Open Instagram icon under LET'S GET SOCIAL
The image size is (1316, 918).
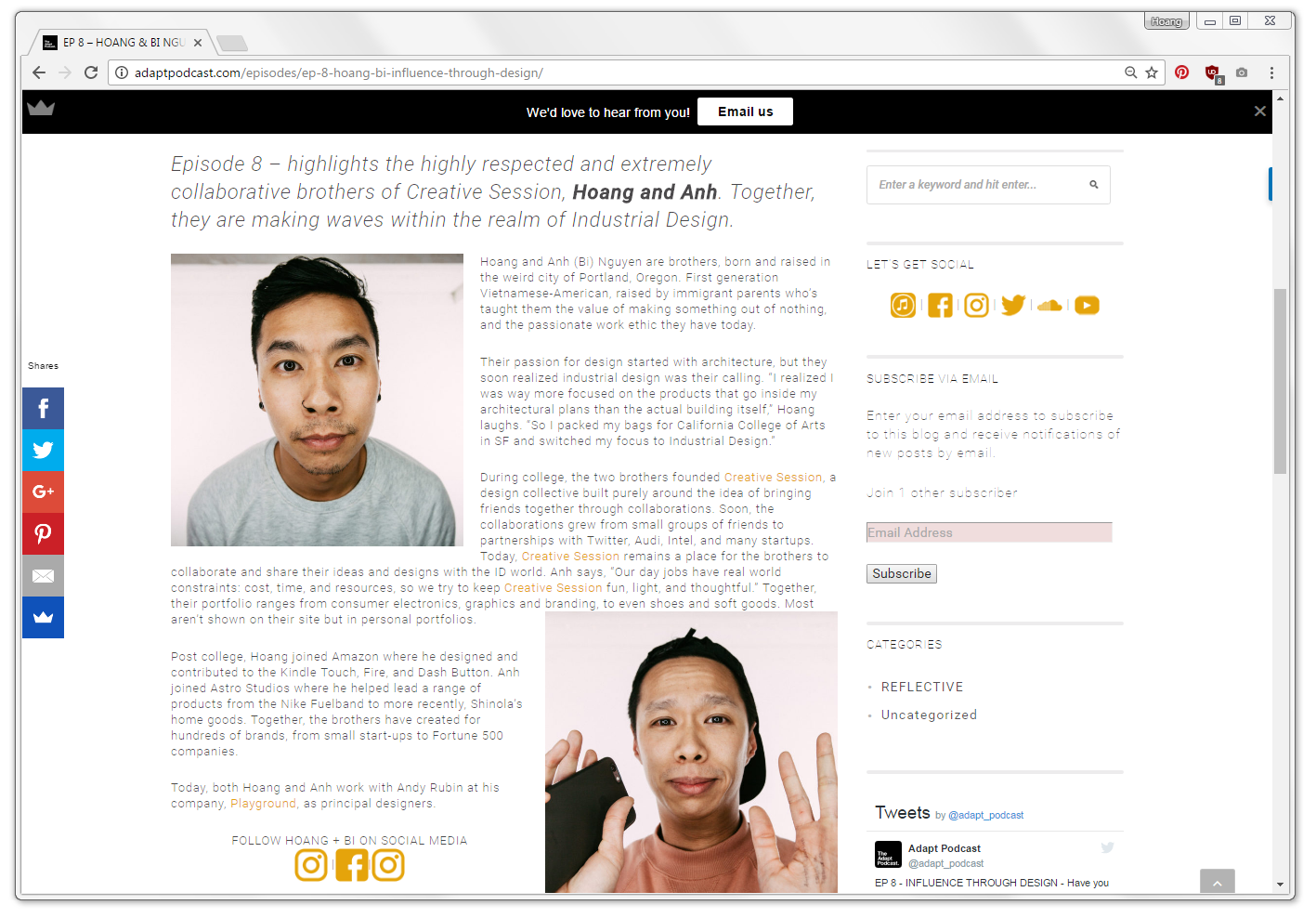coord(976,305)
